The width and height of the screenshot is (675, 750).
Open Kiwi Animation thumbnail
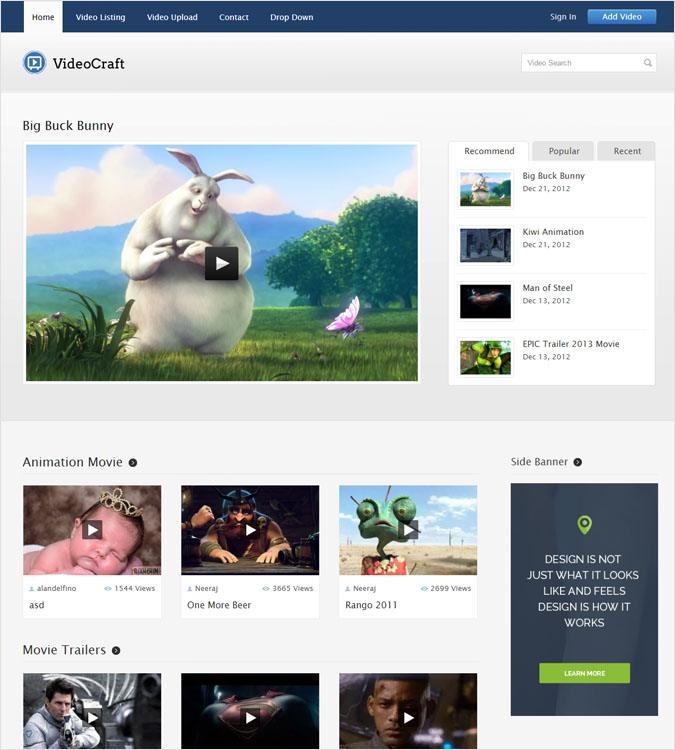[x=485, y=245]
